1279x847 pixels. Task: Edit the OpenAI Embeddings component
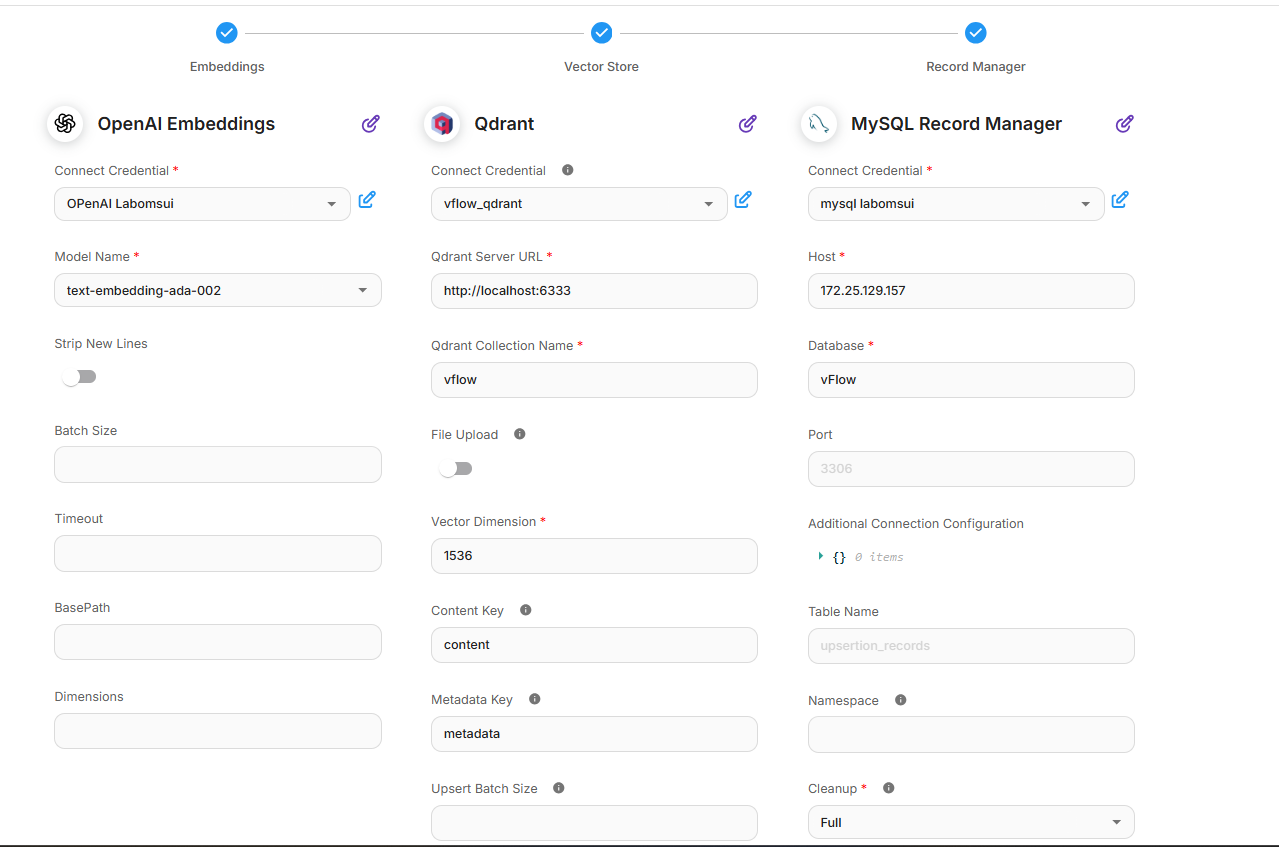[371, 124]
